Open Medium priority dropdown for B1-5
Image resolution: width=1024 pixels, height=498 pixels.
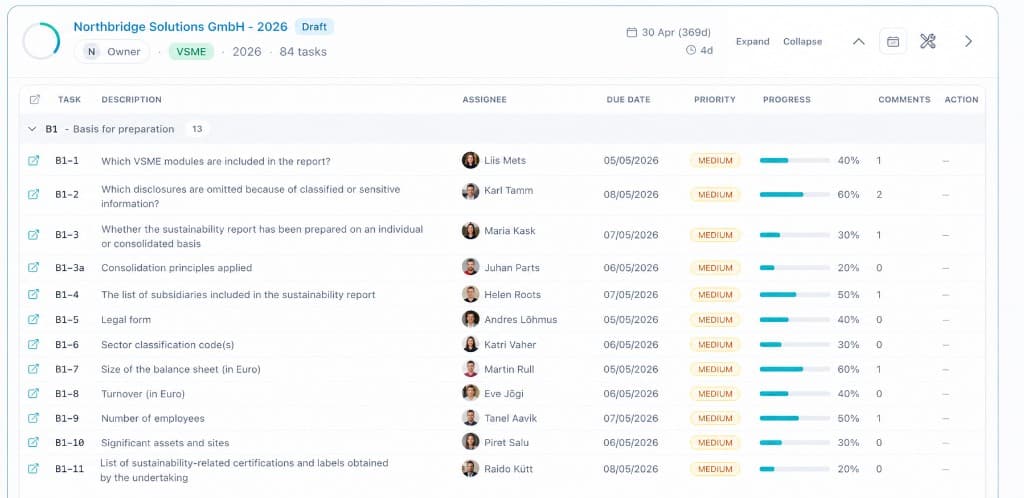[715, 320]
